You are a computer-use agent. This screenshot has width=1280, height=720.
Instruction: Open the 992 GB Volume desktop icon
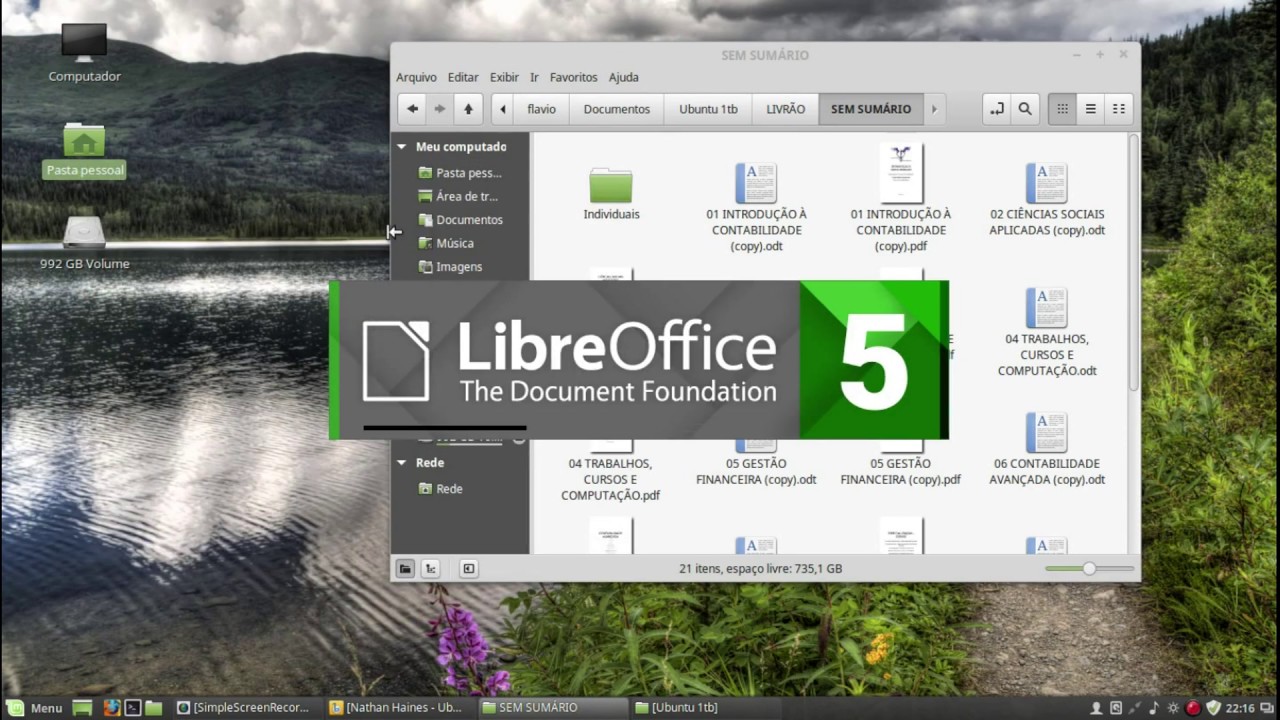[x=85, y=243]
